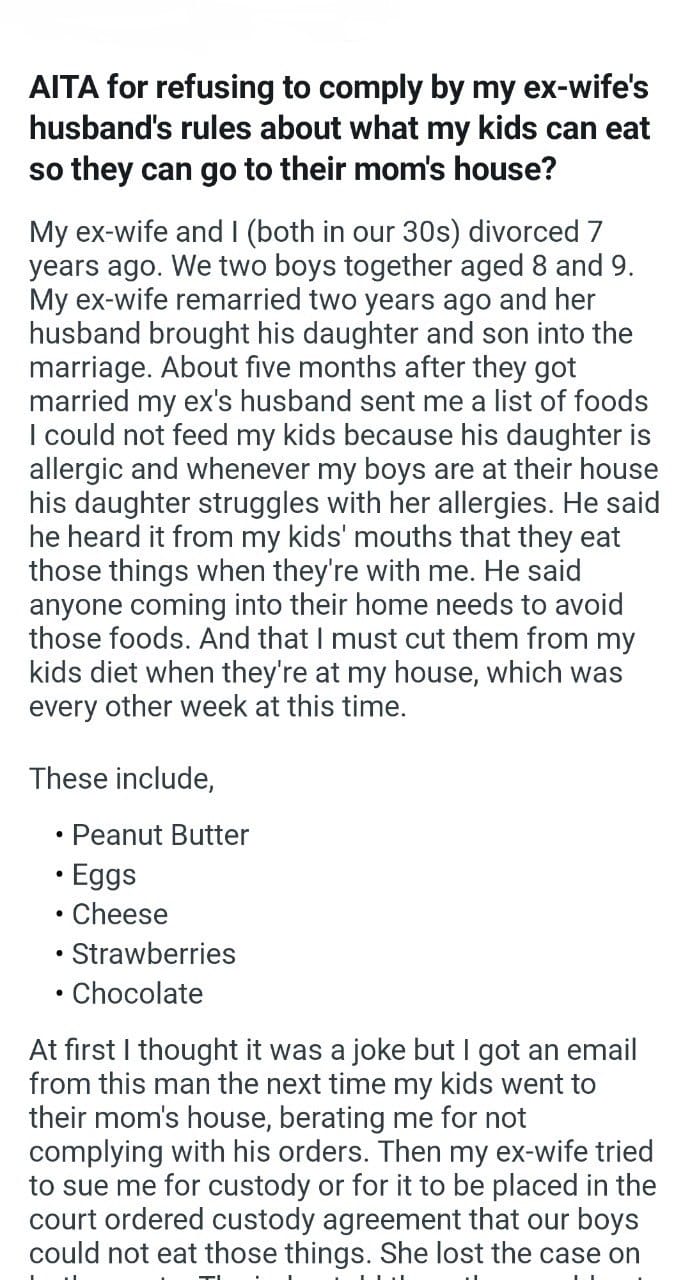Click the paragraph starting "My ex-wife and I"

pyautogui.click(x=344, y=470)
